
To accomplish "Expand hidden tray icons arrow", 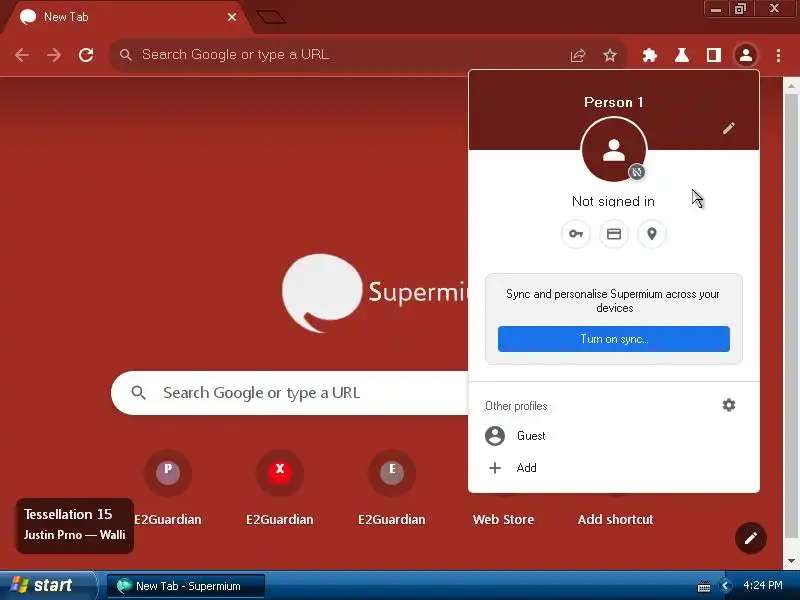I will click(x=725, y=586).
